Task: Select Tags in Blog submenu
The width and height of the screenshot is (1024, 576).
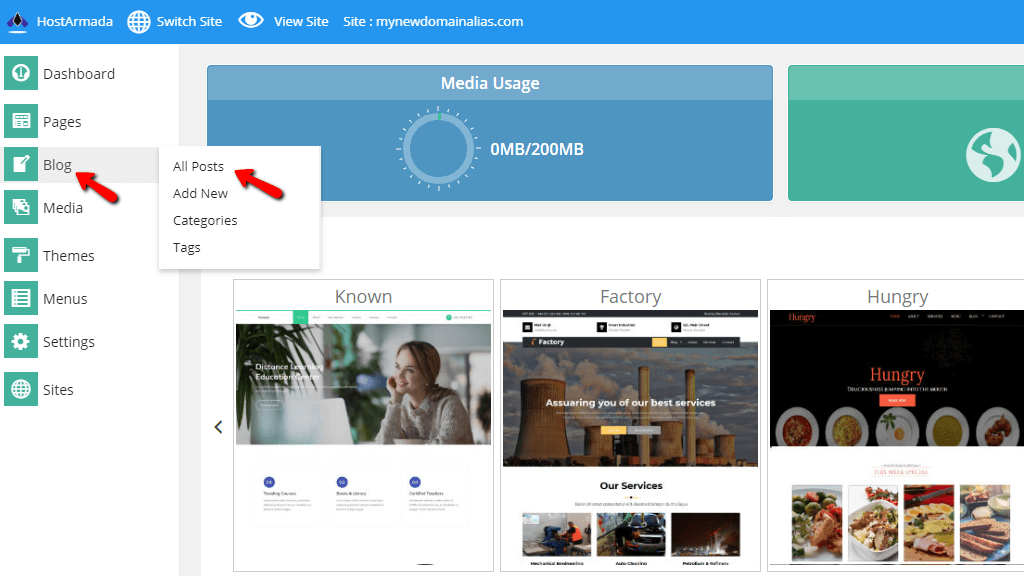Action: [187, 248]
